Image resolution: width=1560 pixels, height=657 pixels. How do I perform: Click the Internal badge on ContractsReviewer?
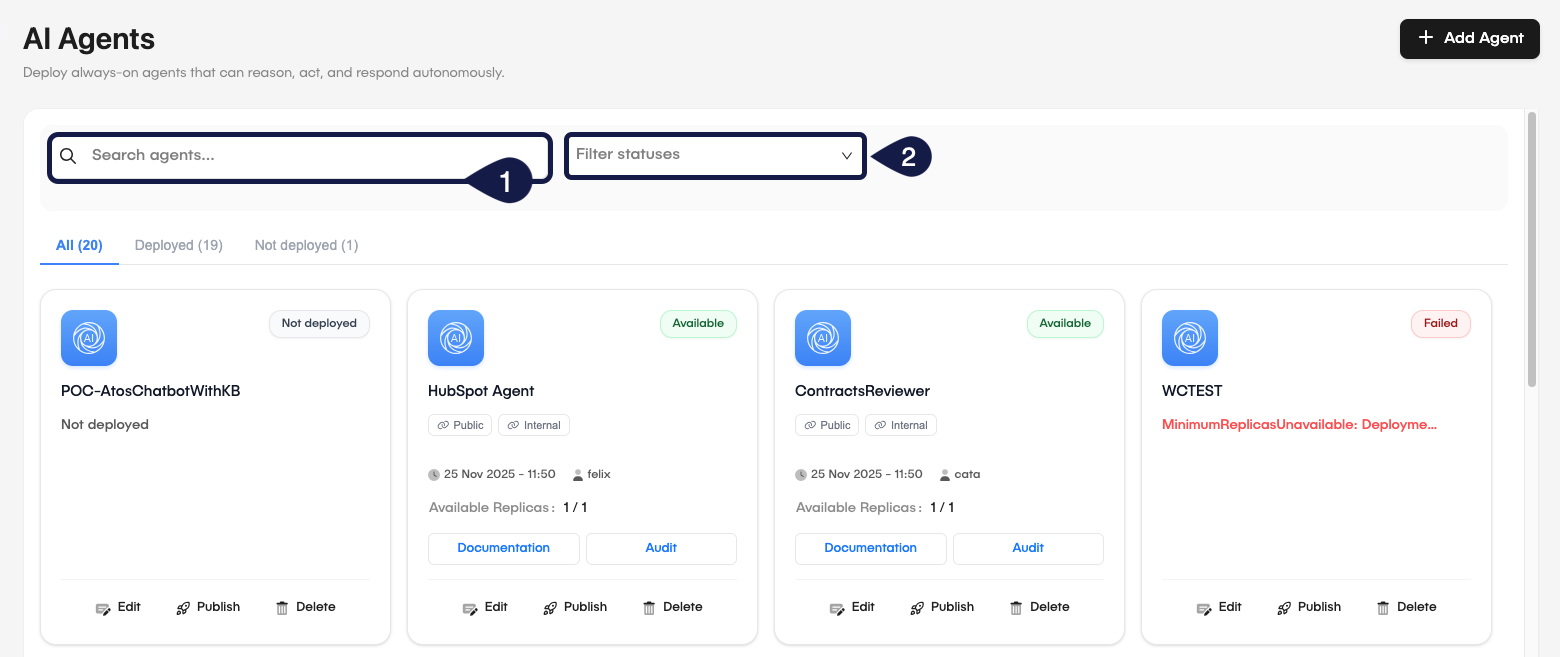900,424
